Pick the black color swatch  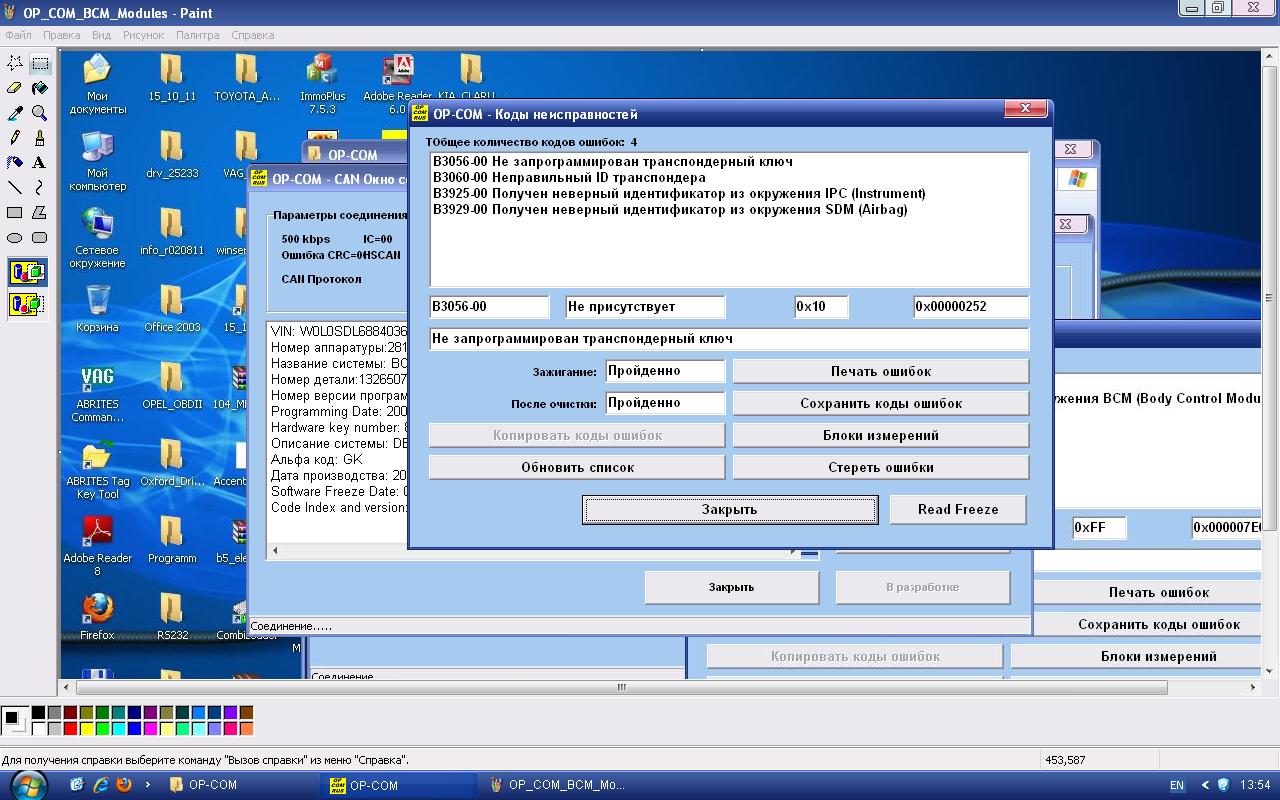click(38, 713)
